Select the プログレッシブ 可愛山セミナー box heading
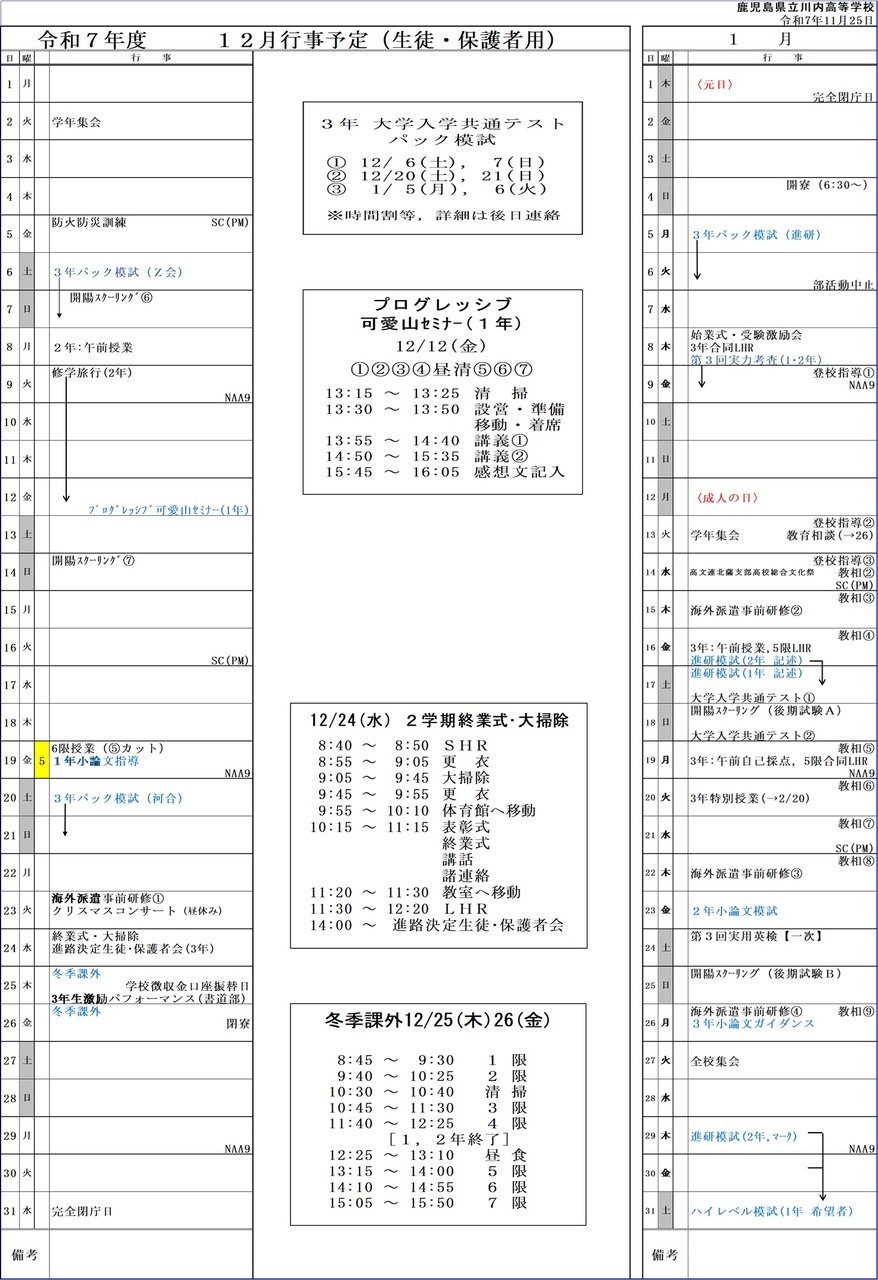878x1280 pixels. point(441,314)
